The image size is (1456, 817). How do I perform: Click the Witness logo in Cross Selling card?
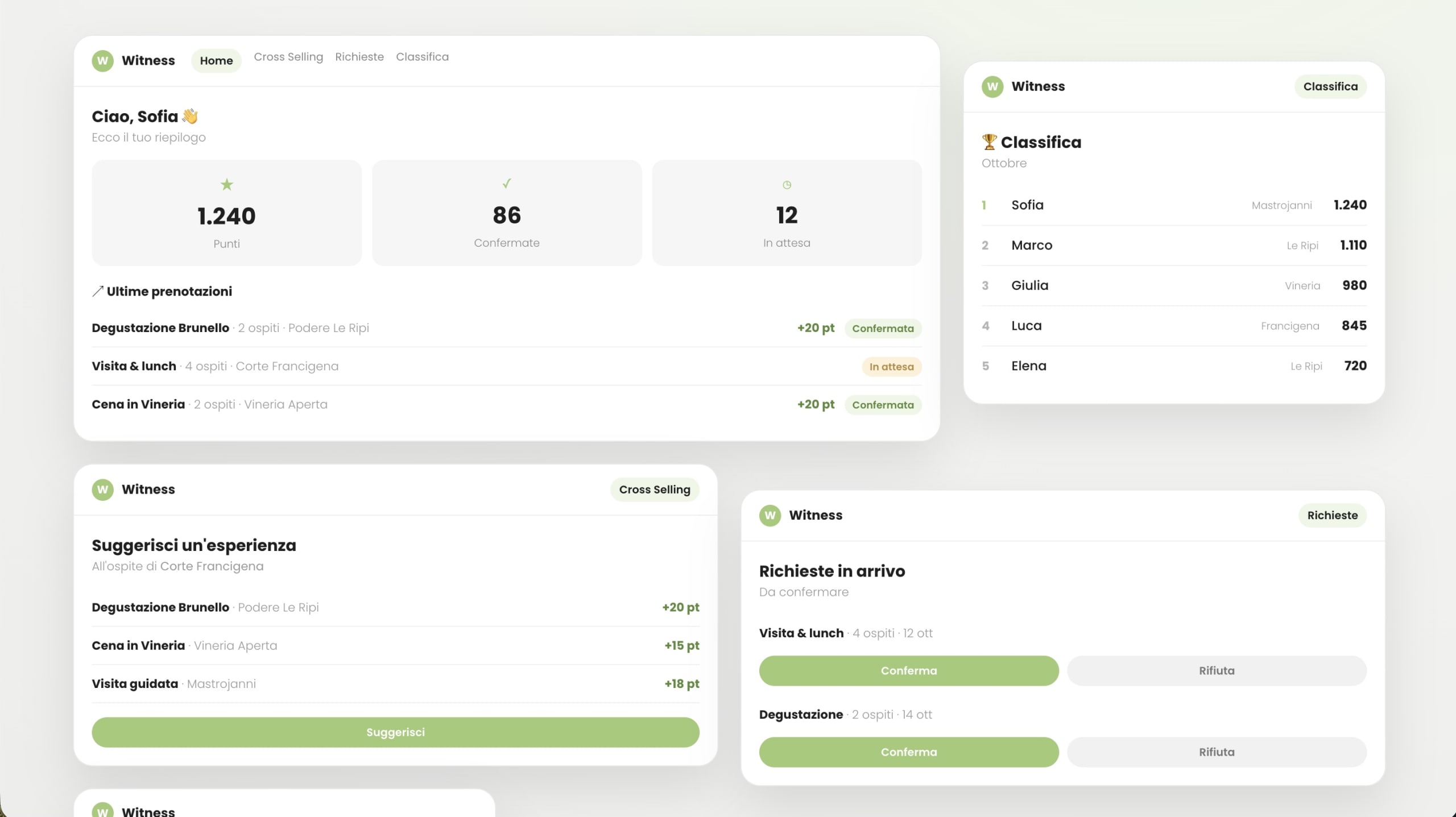point(102,490)
